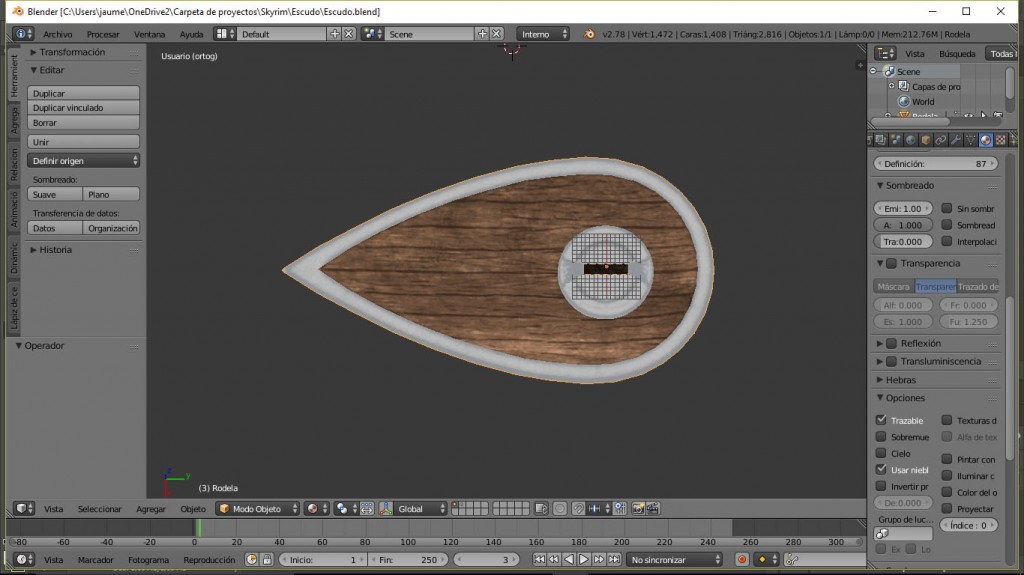The height and width of the screenshot is (575, 1024).
Task: Open the Archivo menu
Action: (x=57, y=34)
